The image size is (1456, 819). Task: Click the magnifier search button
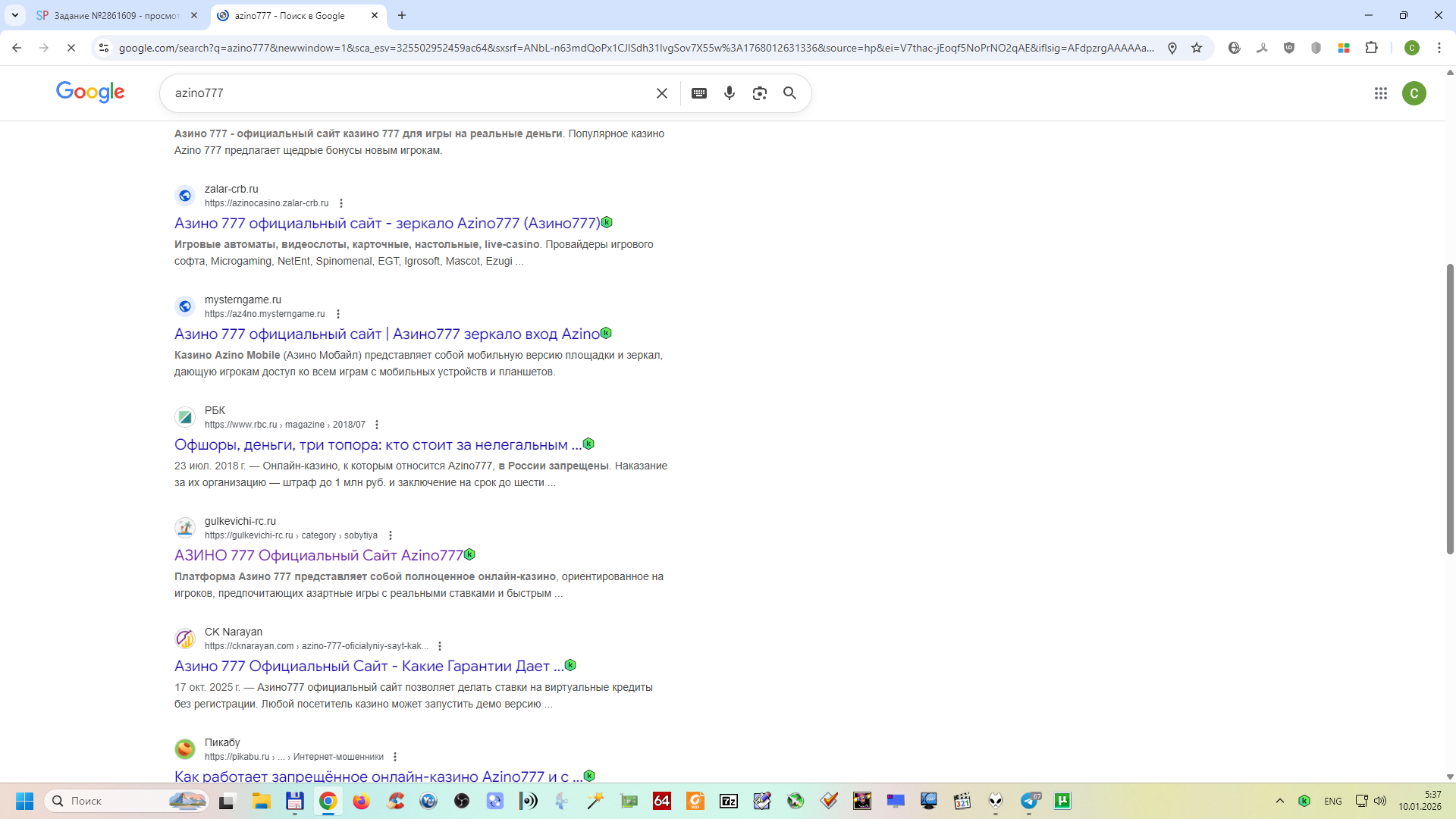click(789, 93)
